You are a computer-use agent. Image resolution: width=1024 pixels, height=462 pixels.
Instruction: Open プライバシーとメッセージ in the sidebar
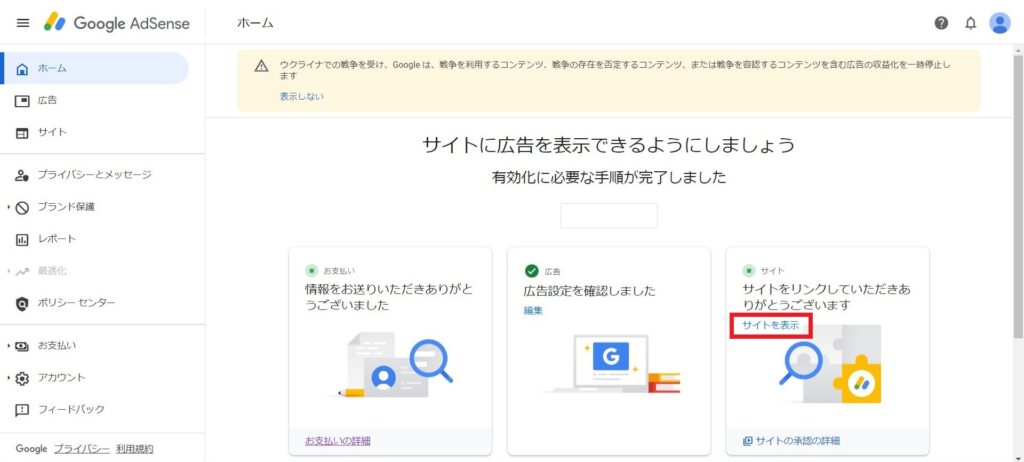(x=94, y=175)
